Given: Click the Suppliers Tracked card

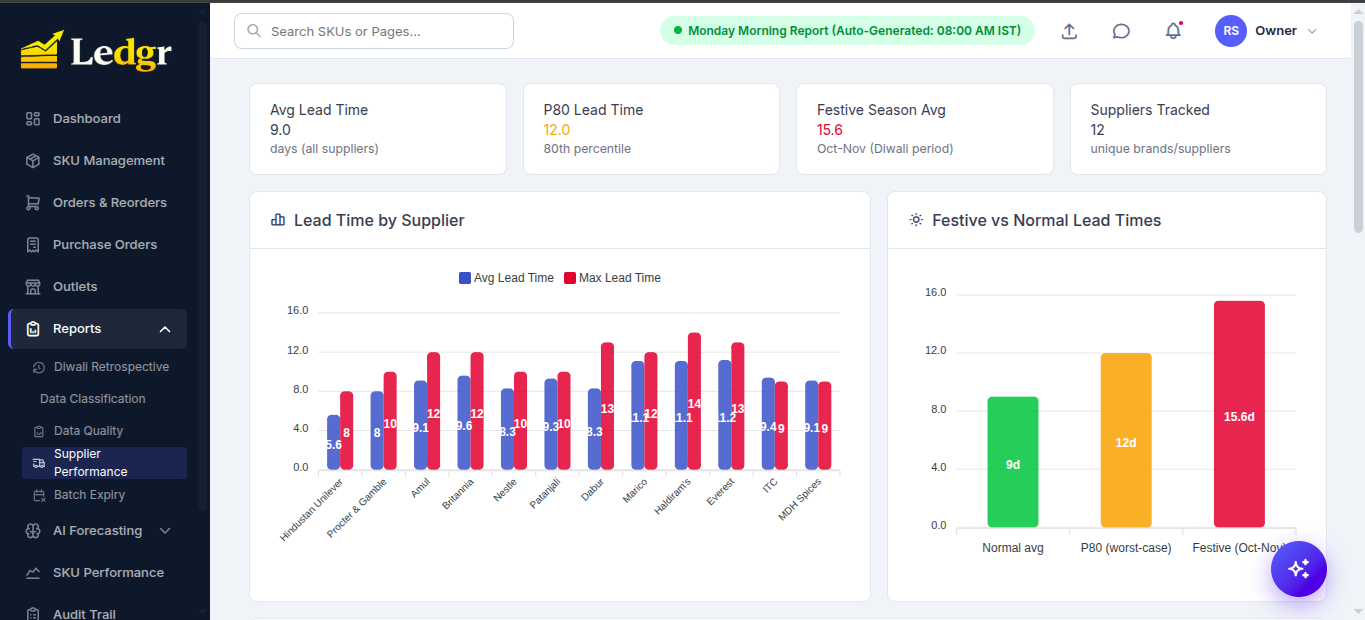Looking at the screenshot, I should (x=1198, y=129).
